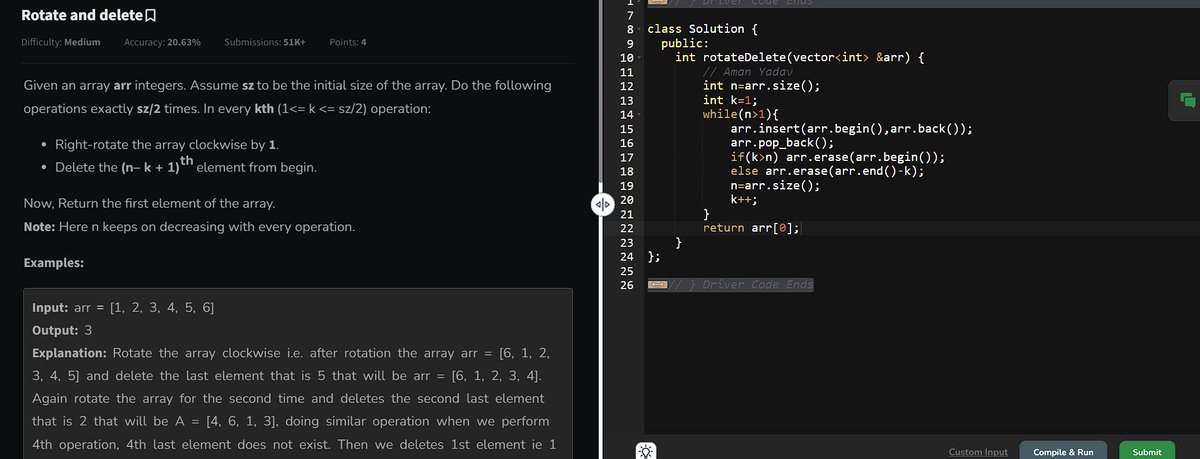Click the Submissions: 51K+ text
The width and height of the screenshot is (1200, 459).
pyautogui.click(x=265, y=42)
